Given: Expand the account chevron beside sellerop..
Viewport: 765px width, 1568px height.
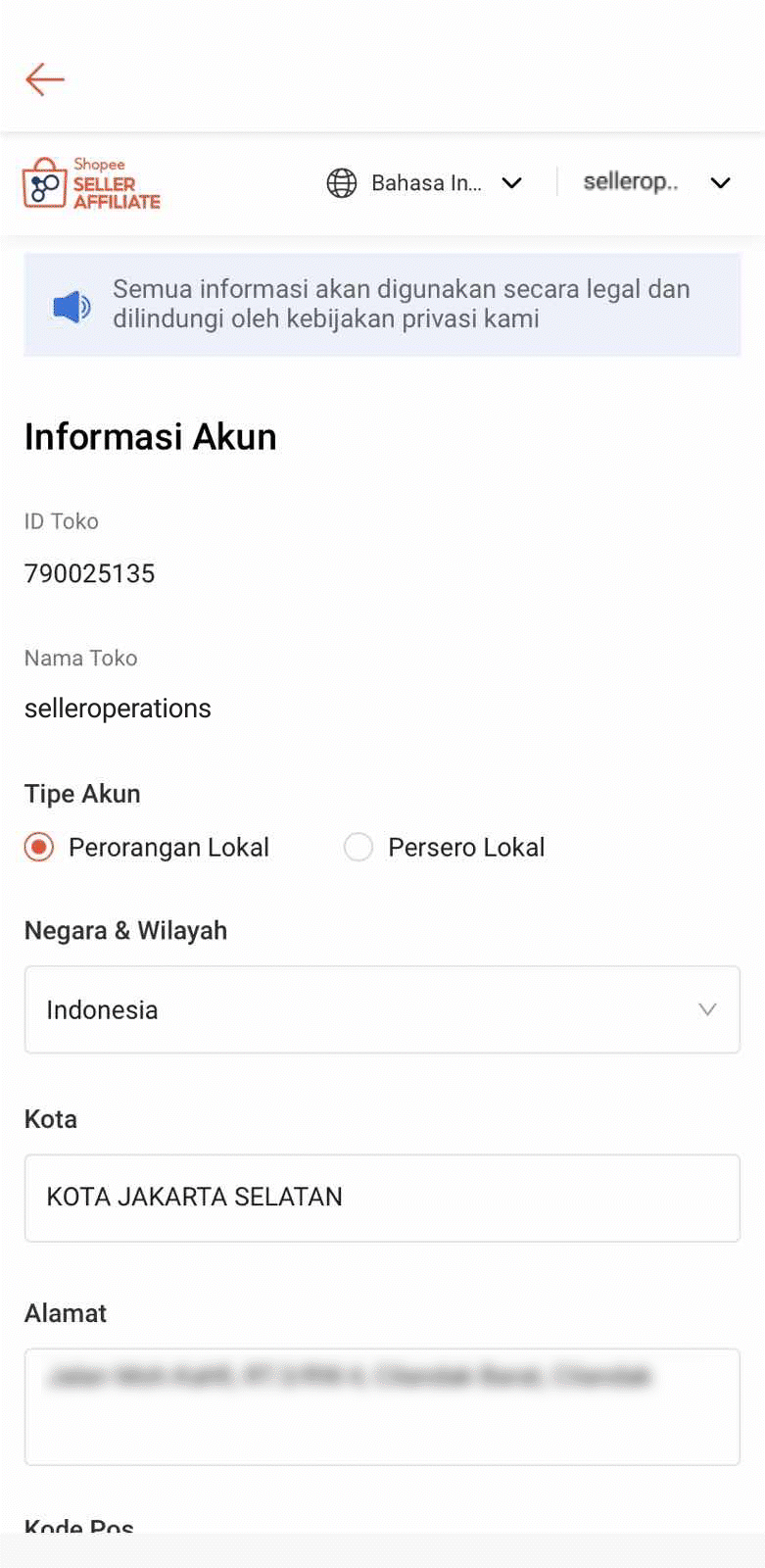Looking at the screenshot, I should pos(721,183).
